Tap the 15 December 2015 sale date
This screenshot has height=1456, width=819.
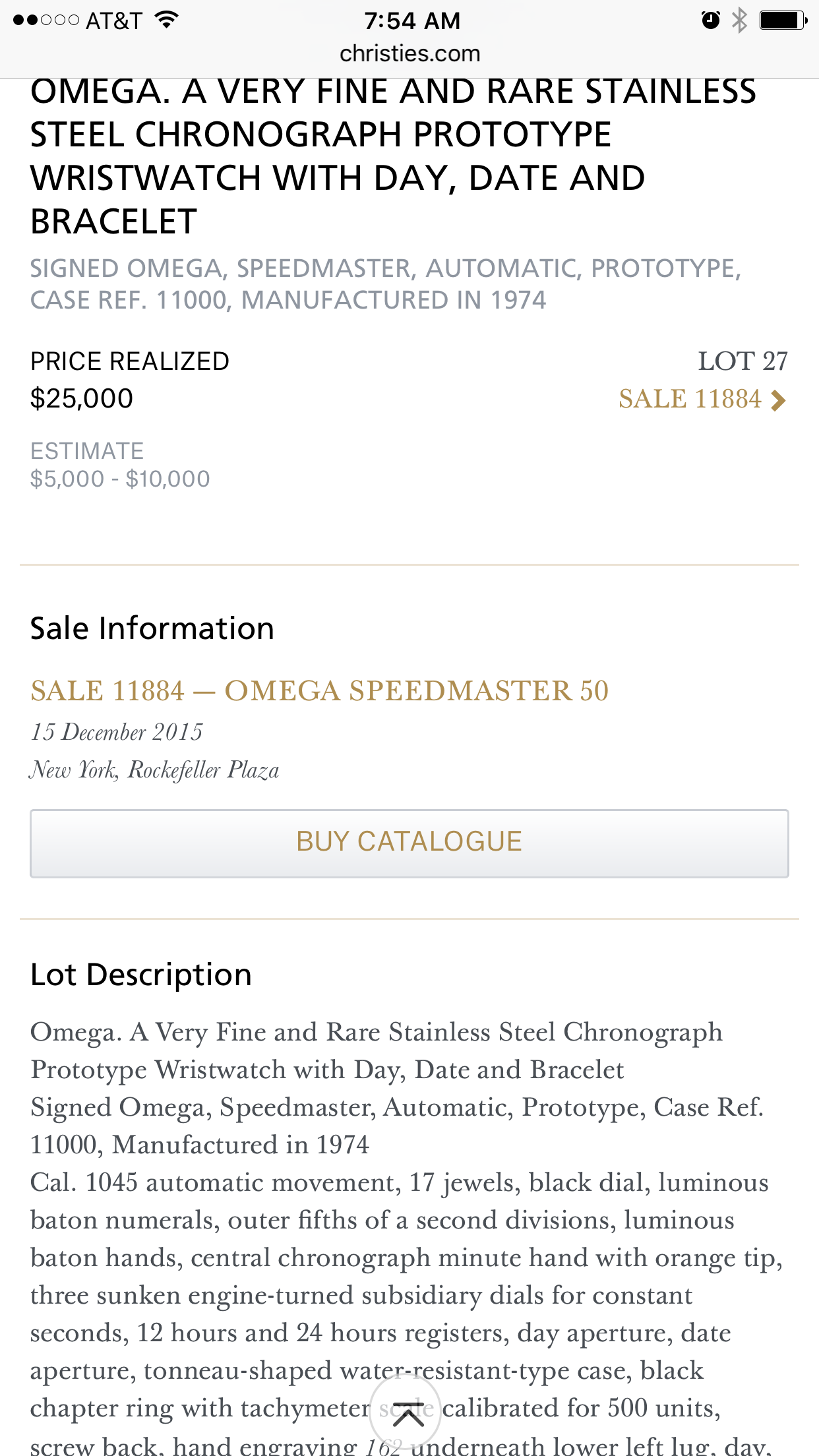tap(117, 732)
